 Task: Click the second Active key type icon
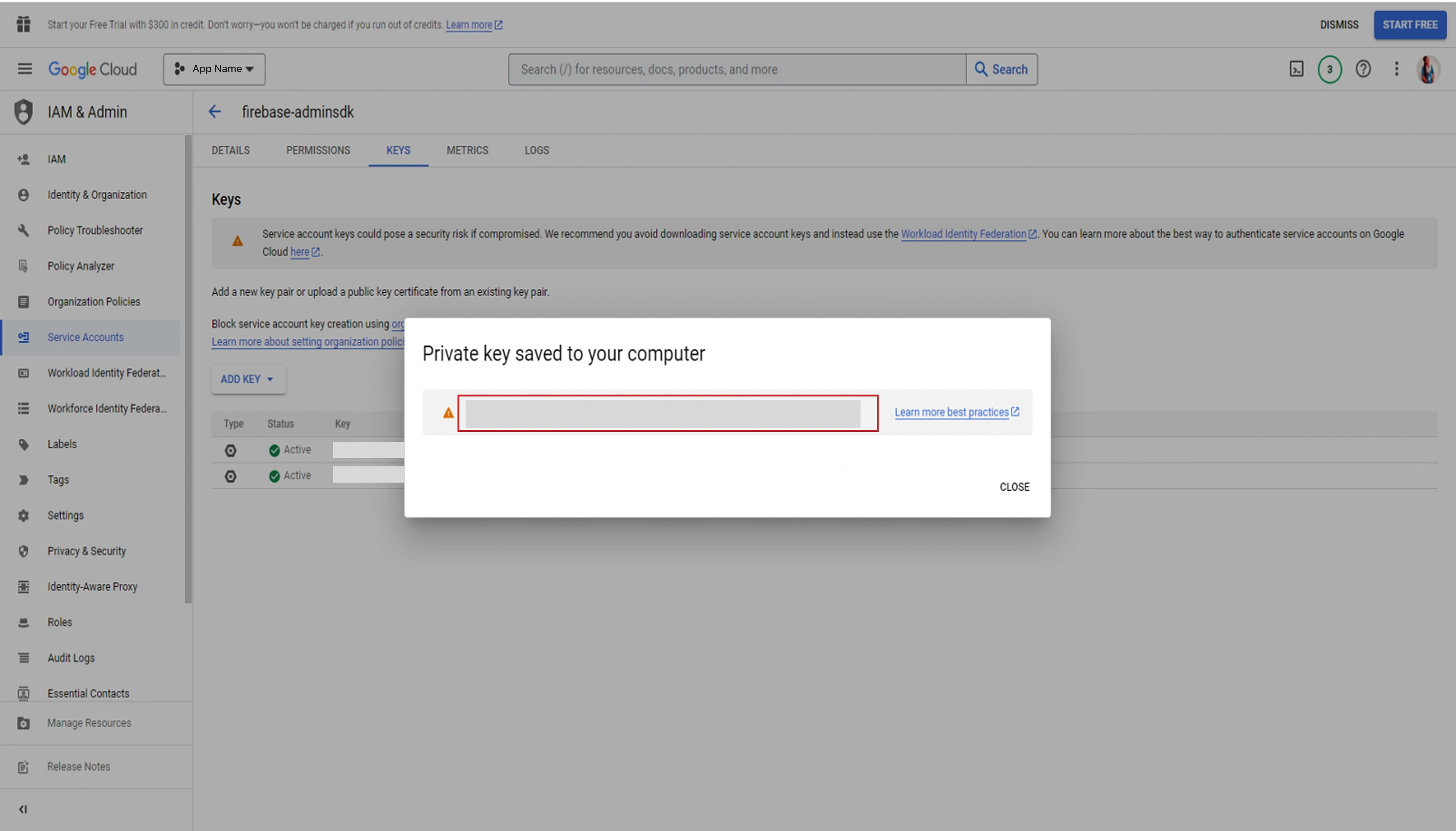230,476
